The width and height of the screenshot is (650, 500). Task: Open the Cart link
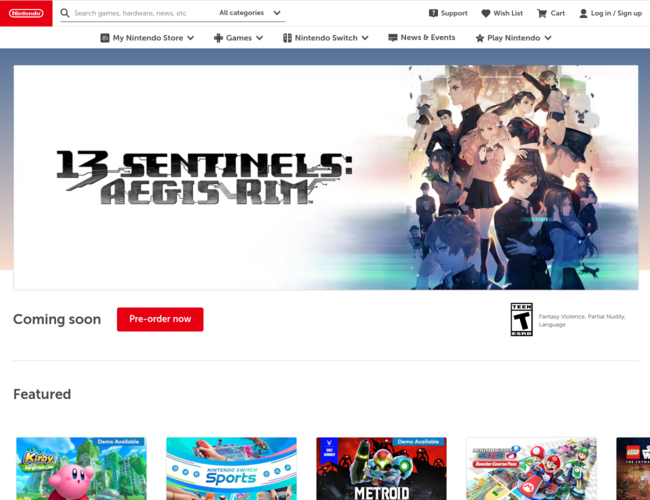[x=551, y=13]
